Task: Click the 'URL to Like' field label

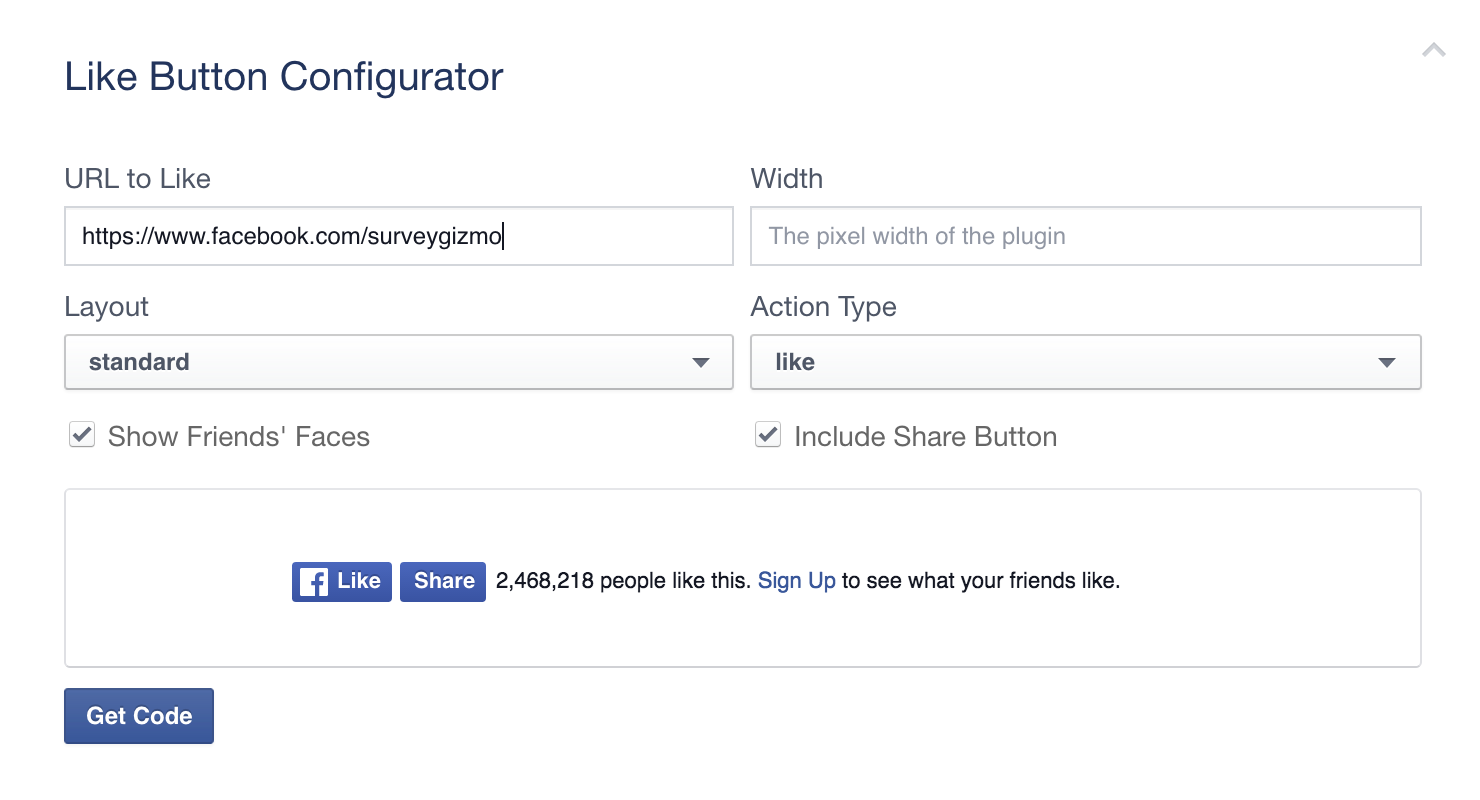Action: point(138,179)
